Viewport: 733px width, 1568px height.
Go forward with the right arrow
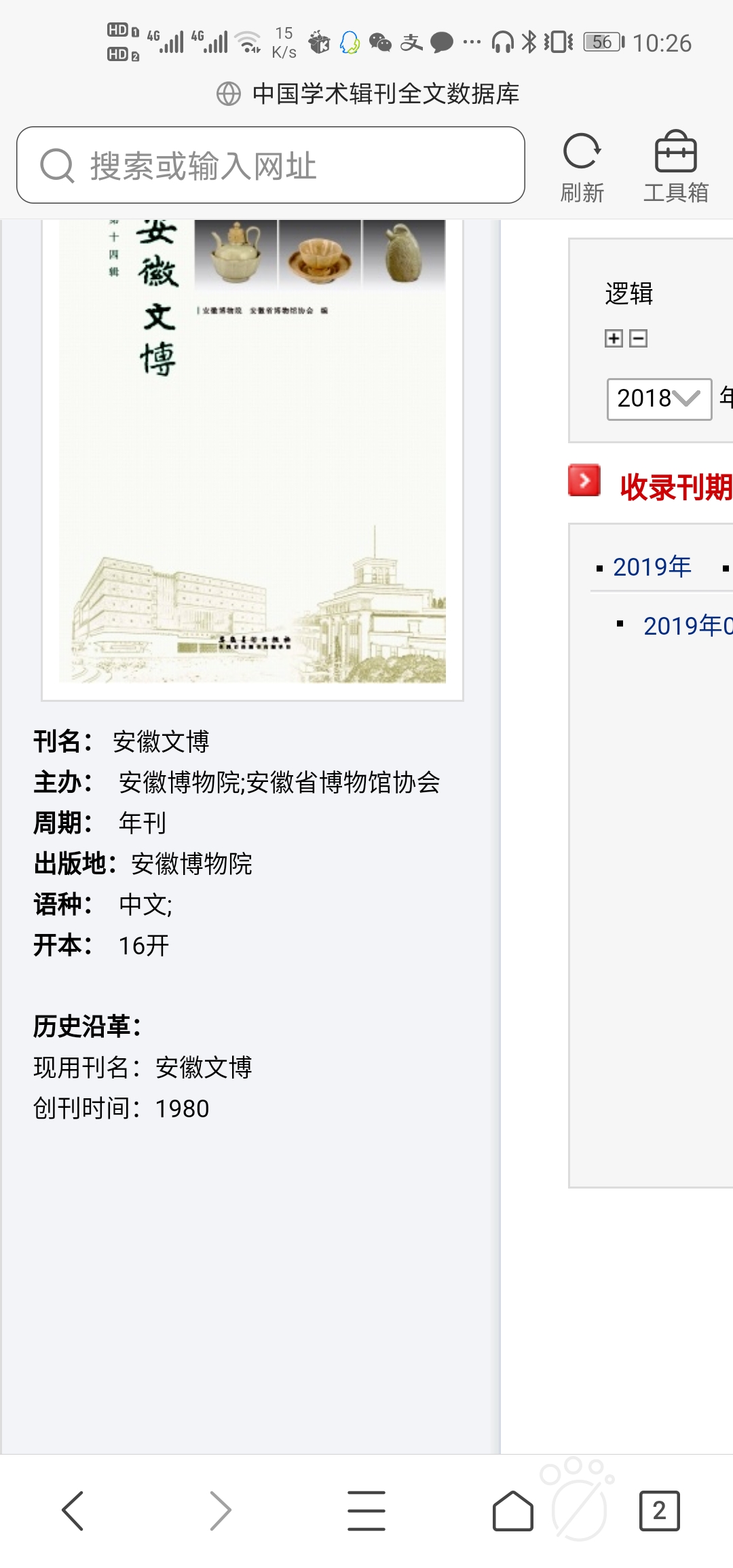(220, 1510)
